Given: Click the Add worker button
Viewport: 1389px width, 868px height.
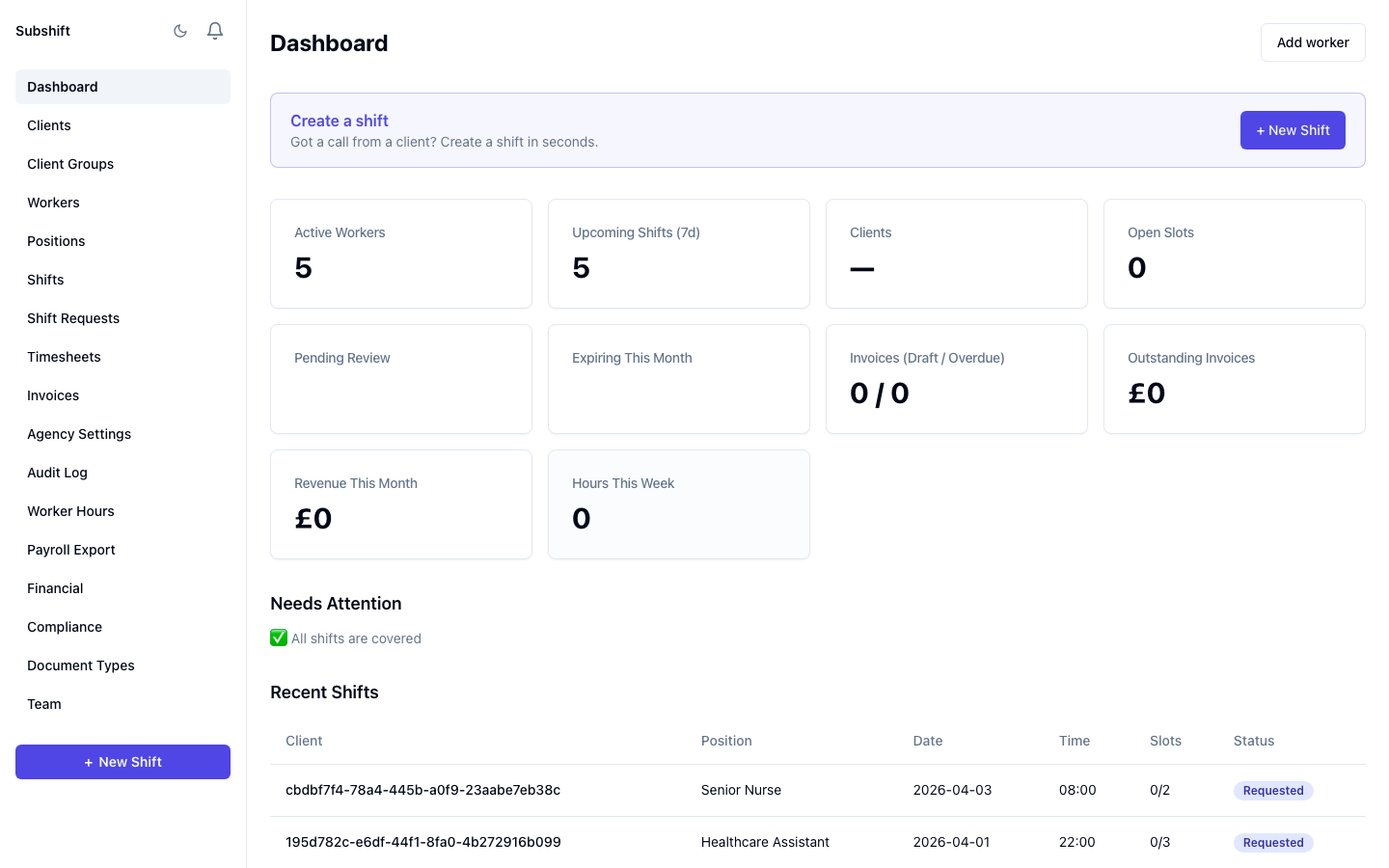Looking at the screenshot, I should pyautogui.click(x=1313, y=41).
